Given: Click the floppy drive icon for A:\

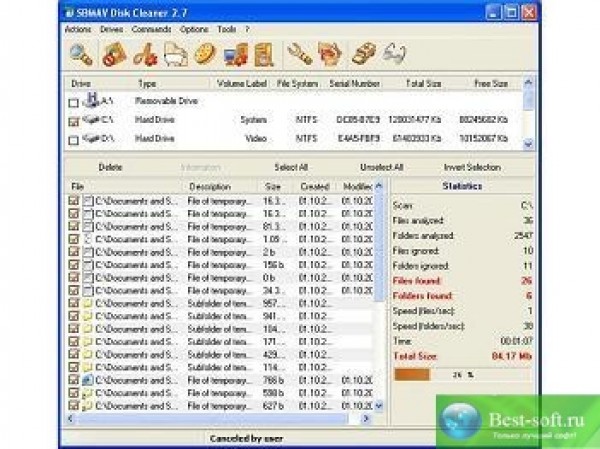Looking at the screenshot, I should pos(91,100).
